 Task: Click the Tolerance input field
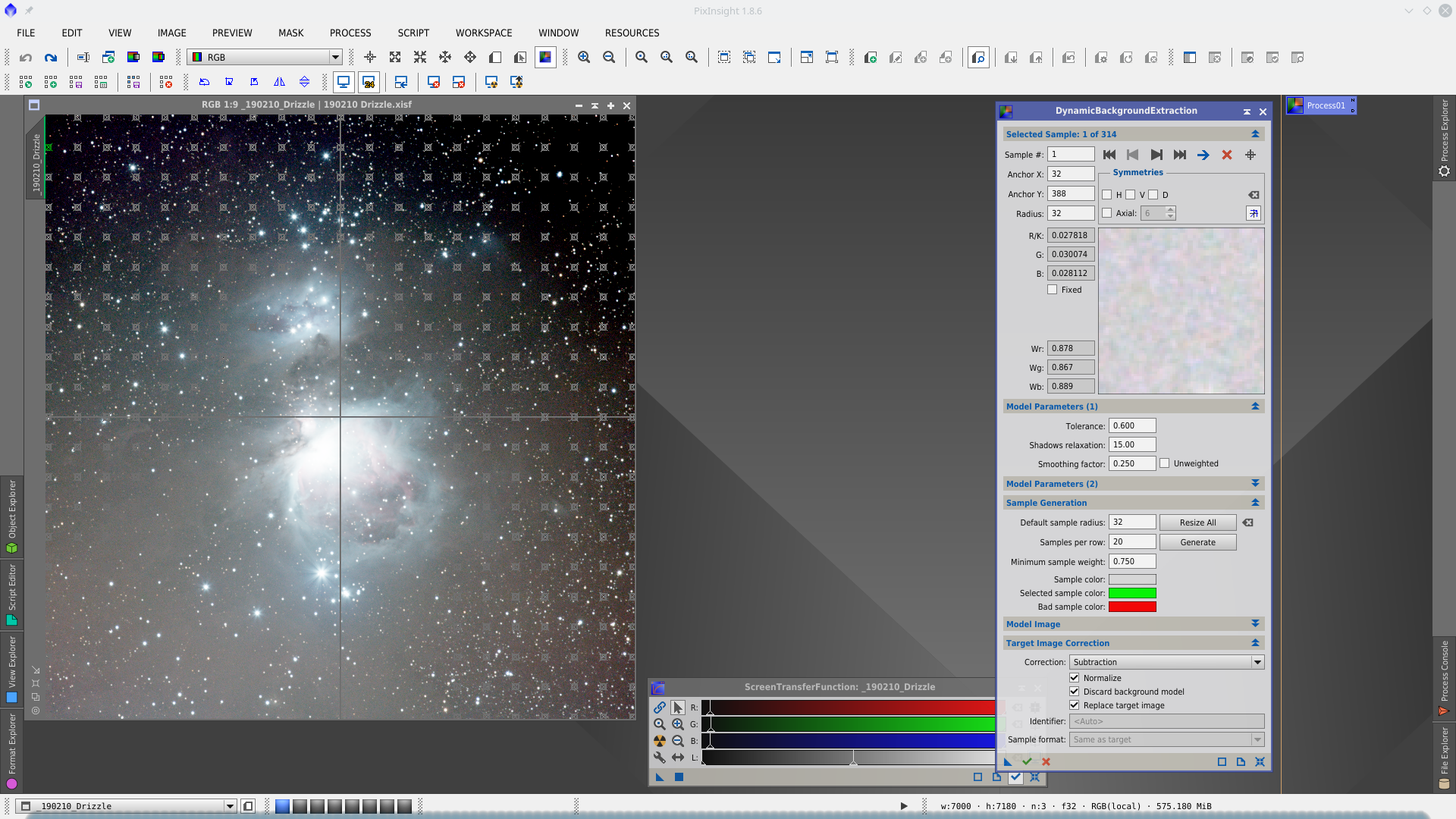coord(1131,425)
